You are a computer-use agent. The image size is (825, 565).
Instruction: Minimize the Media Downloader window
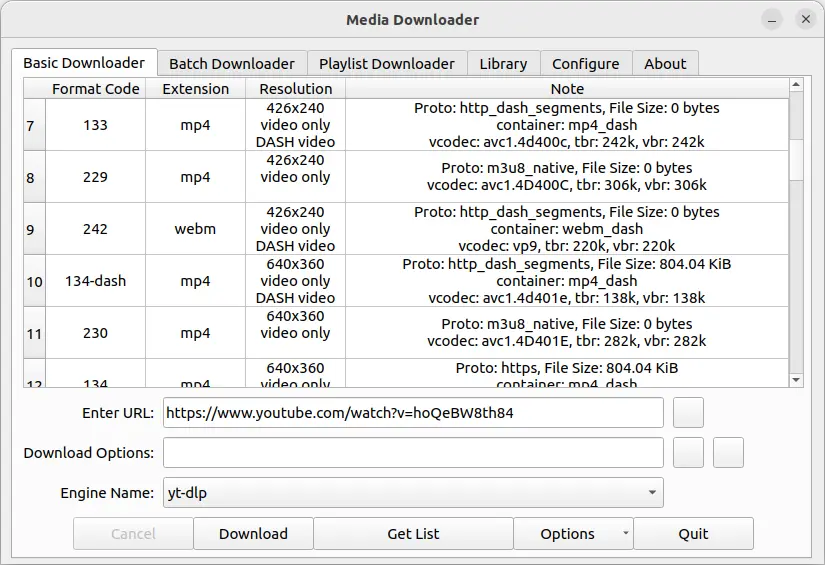pyautogui.click(x=772, y=20)
